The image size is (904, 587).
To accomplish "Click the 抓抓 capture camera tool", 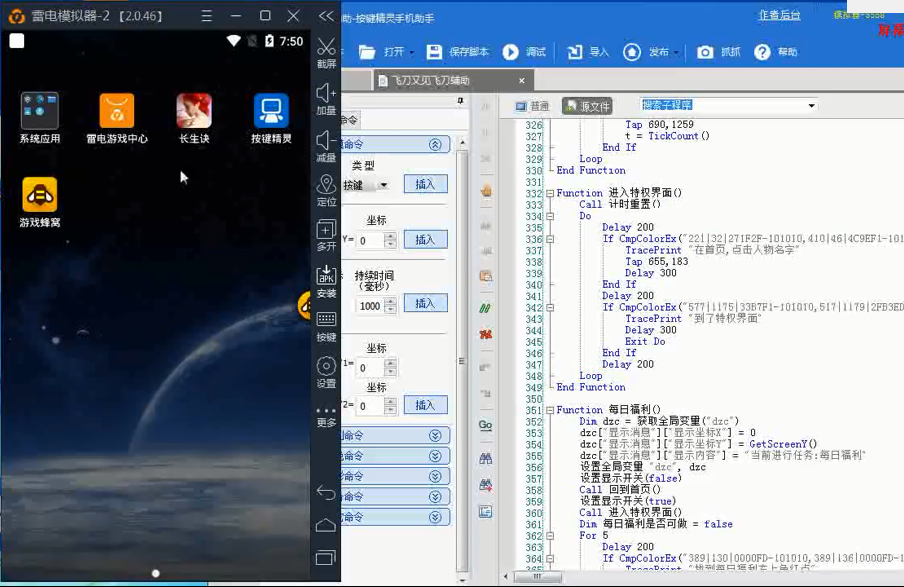I will coord(720,52).
